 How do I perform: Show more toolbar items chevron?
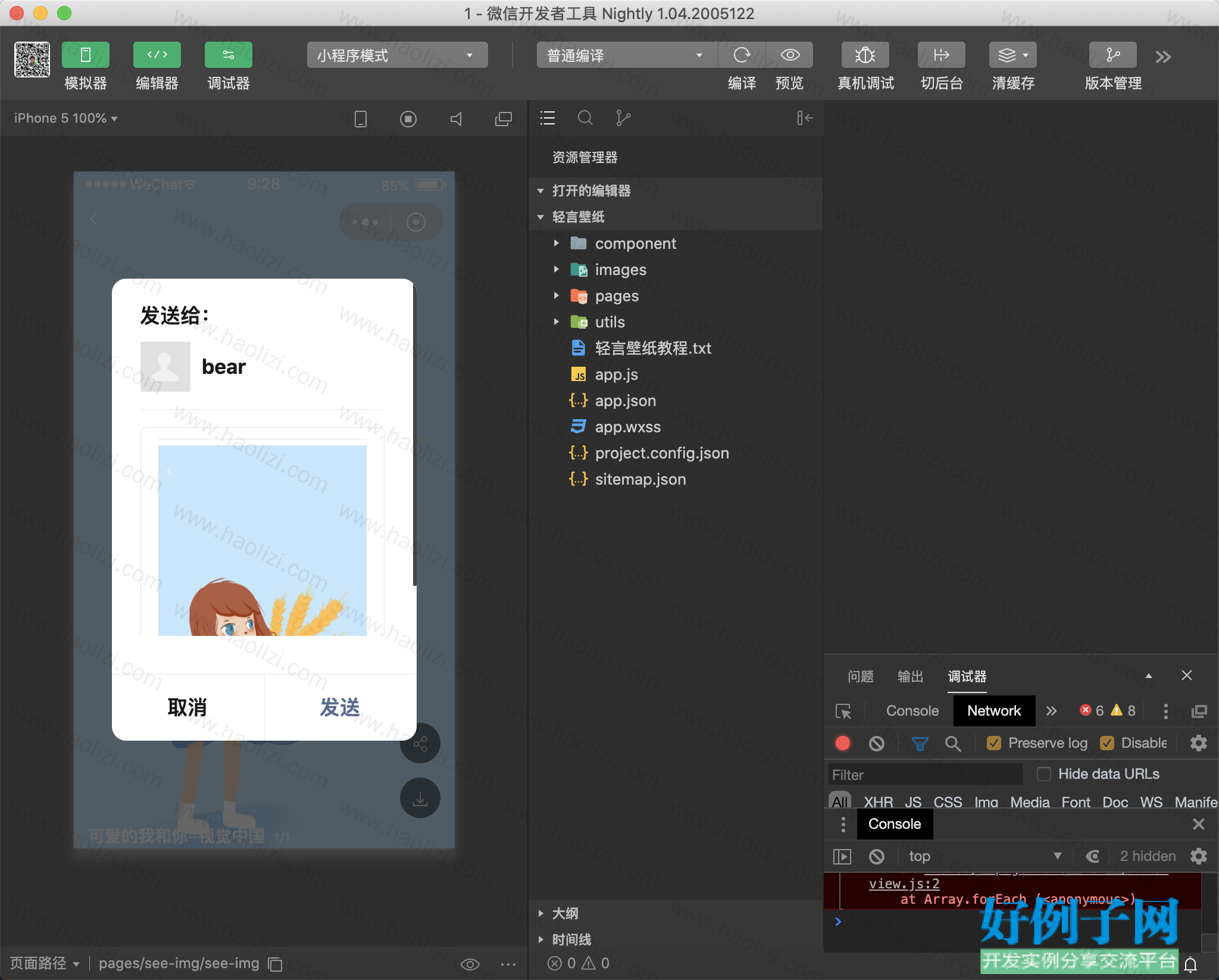point(1163,57)
